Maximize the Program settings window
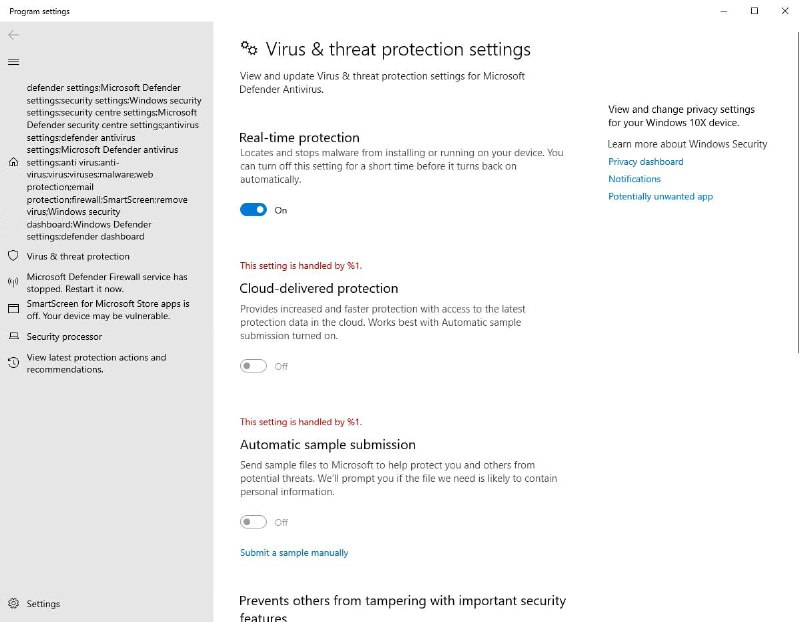This screenshot has width=800, height=622. pos(754,11)
